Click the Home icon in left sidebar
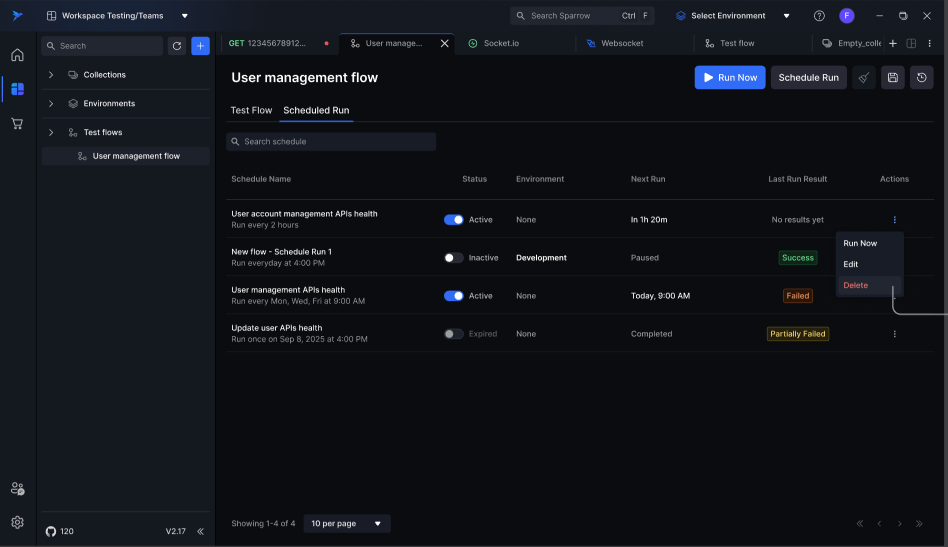 (x=17, y=55)
